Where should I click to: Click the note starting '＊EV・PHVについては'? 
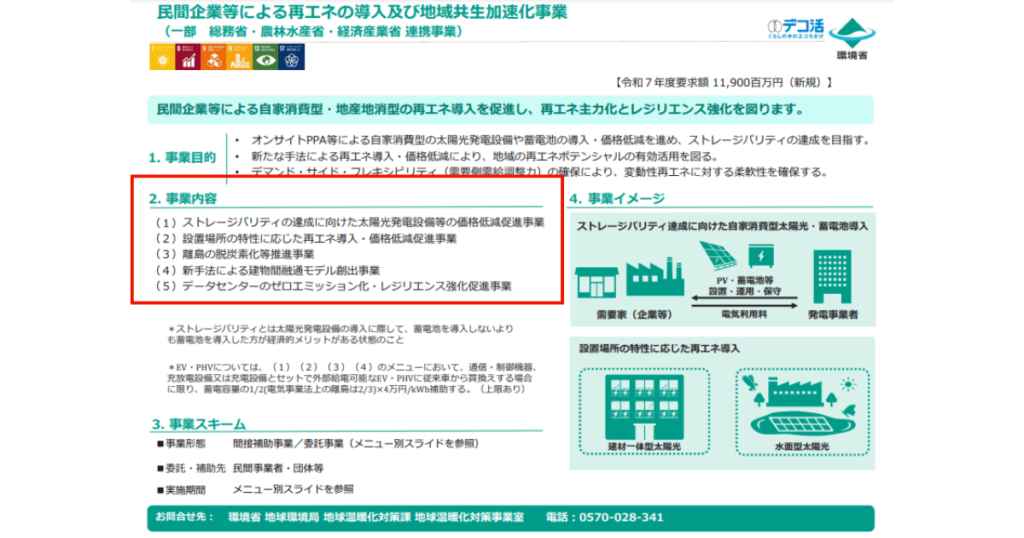353,378
